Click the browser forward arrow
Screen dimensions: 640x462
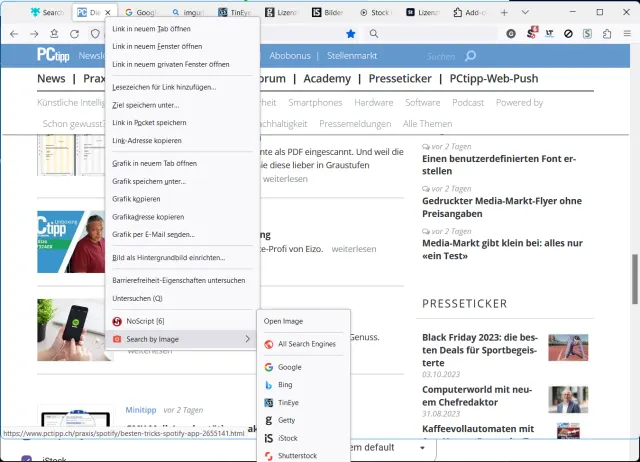34,34
